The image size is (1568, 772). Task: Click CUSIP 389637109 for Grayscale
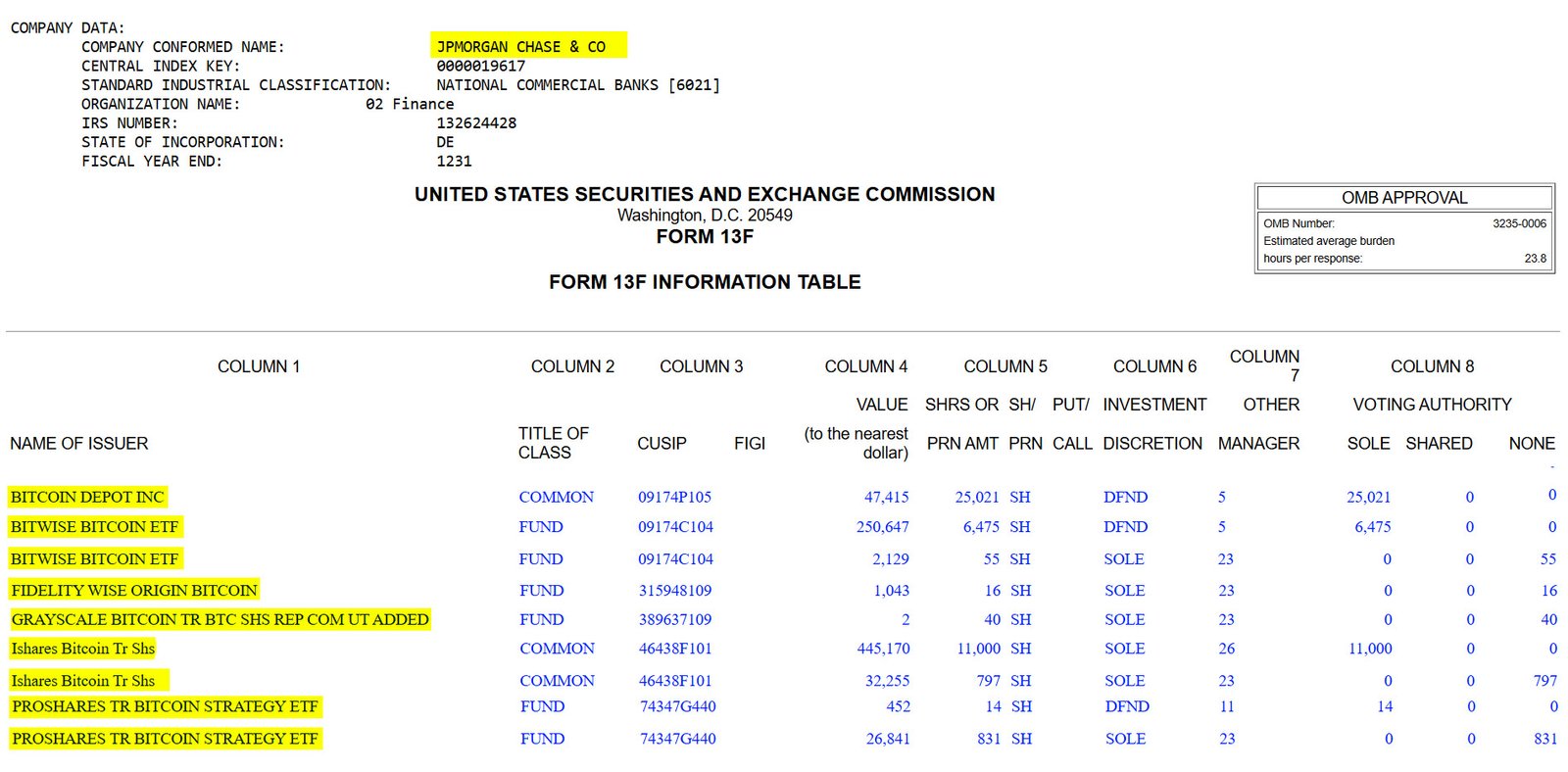pos(675,620)
